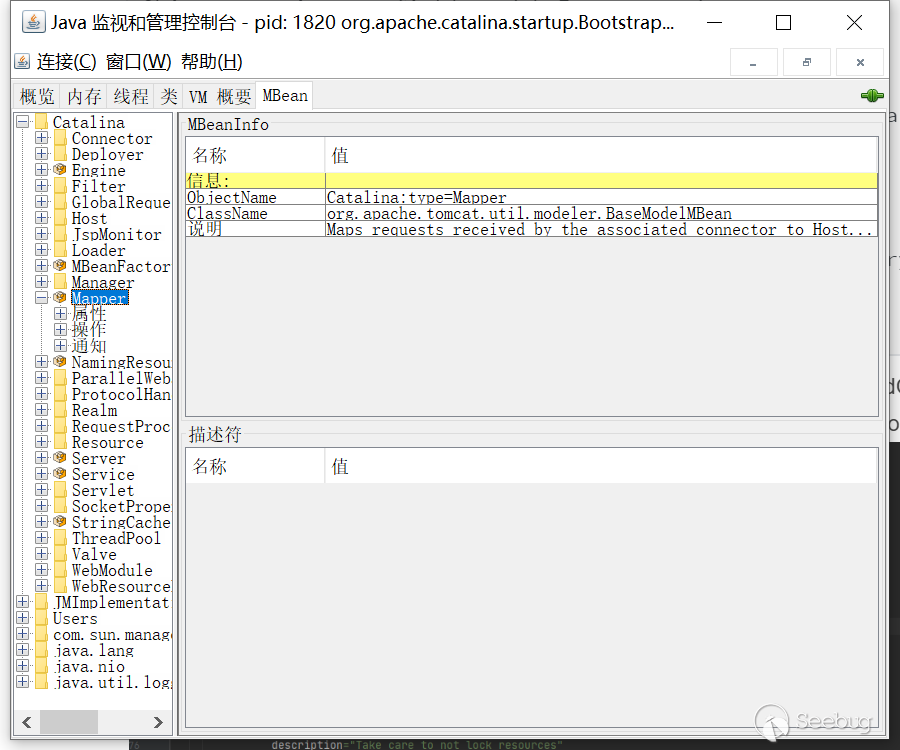Screen dimensions: 900x750
Task: Switch to the 线程 tab
Action: pyautogui.click(x=130, y=96)
